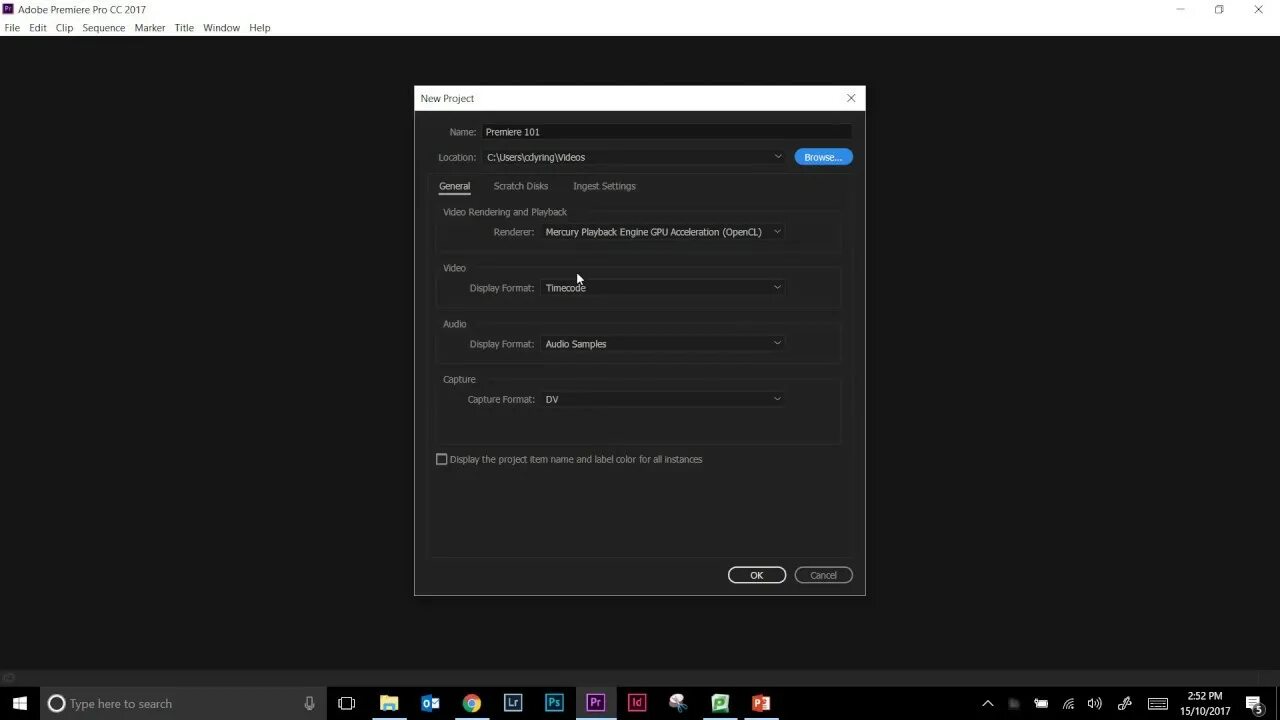Image resolution: width=1280 pixels, height=720 pixels.
Task: Open the Snipping Tool taskbar icon
Action: pos(678,703)
